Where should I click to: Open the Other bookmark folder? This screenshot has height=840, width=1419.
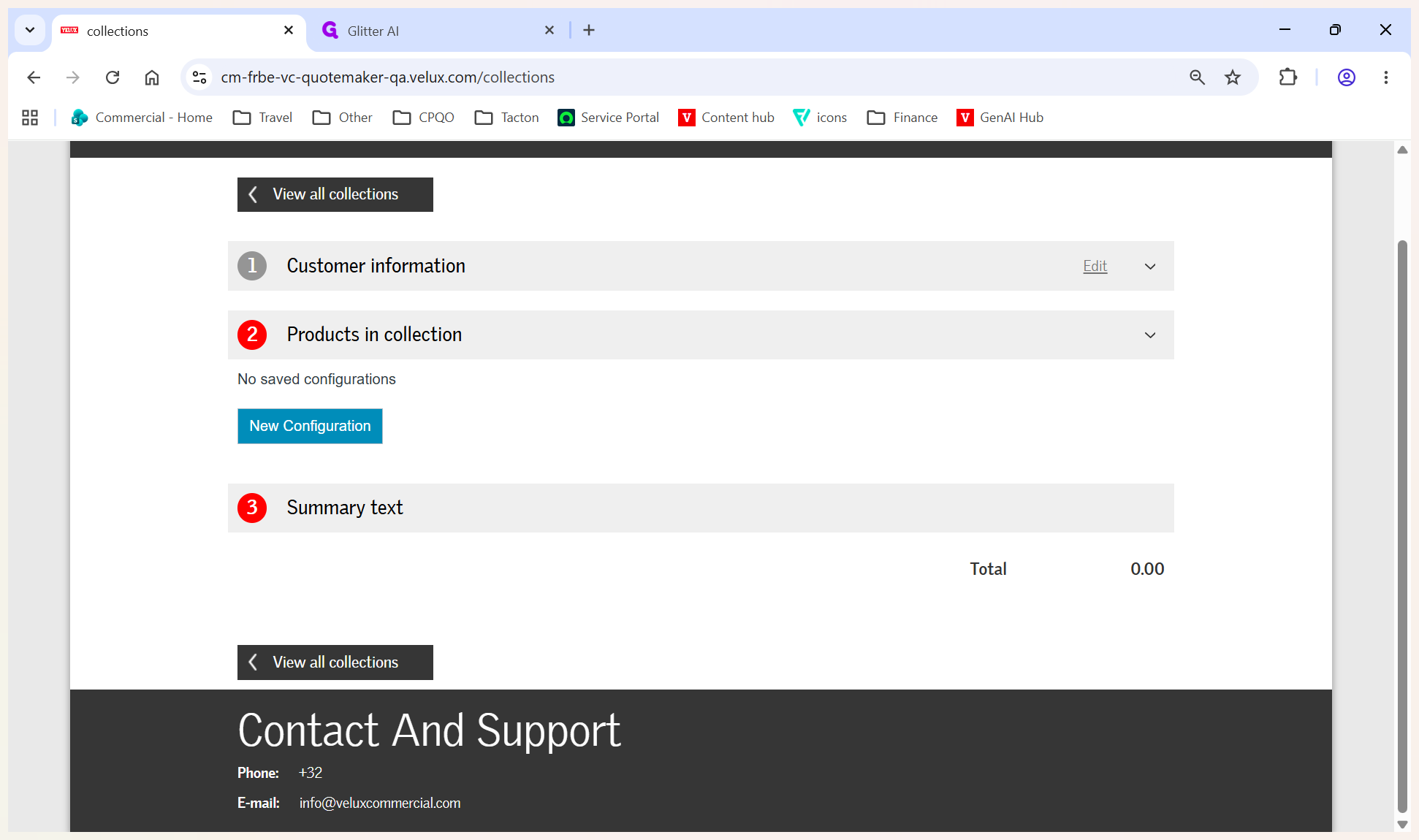[342, 118]
